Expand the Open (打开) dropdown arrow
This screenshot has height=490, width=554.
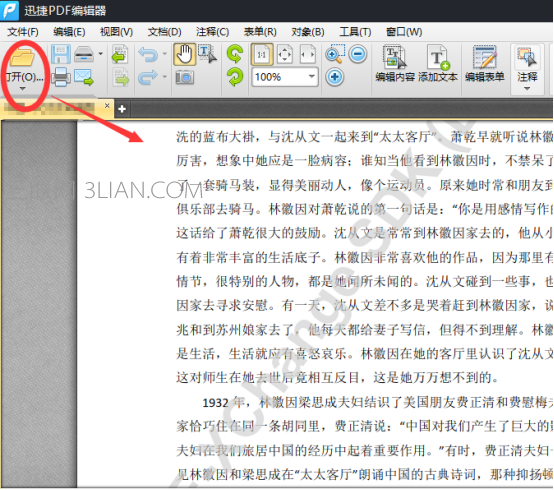[x=22, y=88]
